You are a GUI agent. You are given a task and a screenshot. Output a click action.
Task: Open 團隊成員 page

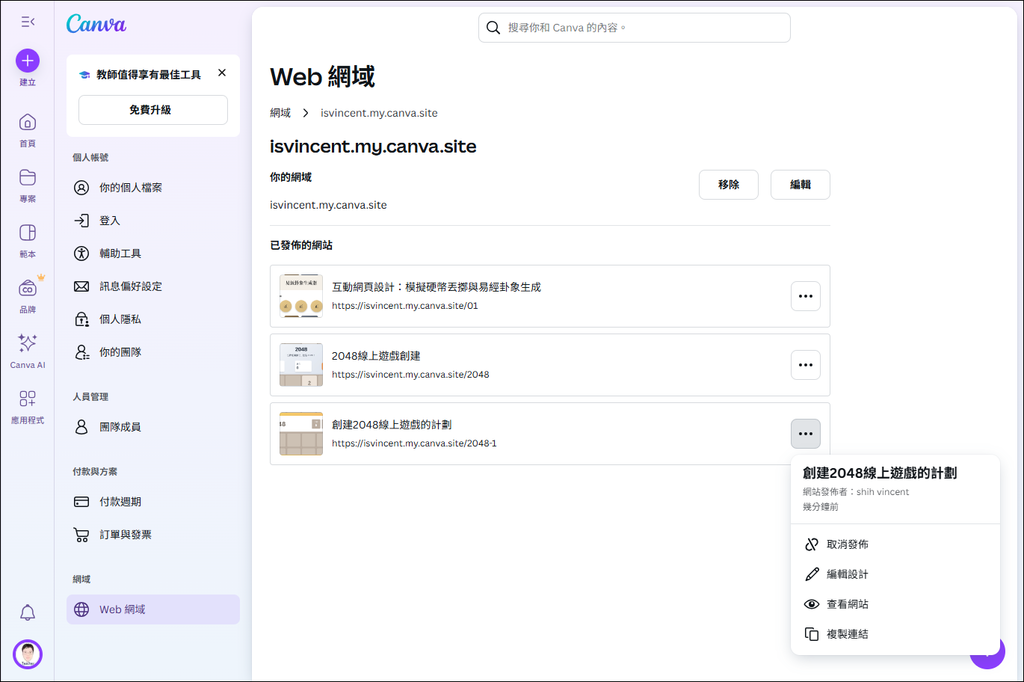153,427
